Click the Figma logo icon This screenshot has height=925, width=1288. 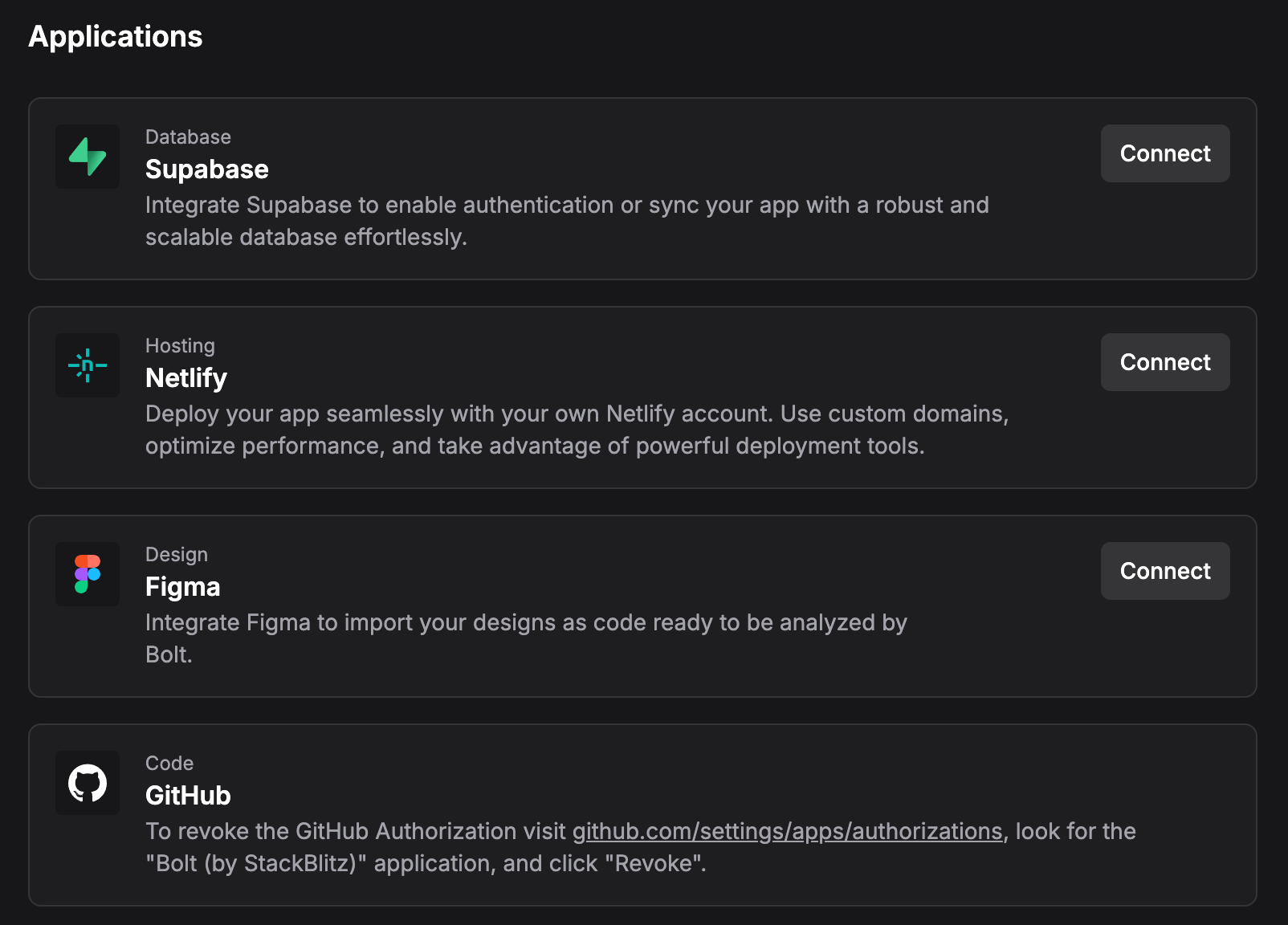[88, 574]
